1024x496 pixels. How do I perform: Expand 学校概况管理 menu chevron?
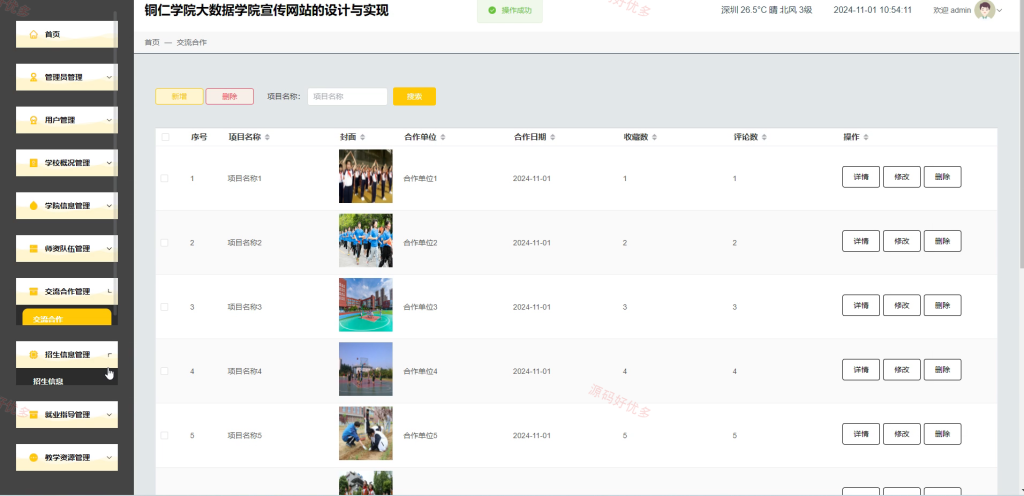[109, 163]
